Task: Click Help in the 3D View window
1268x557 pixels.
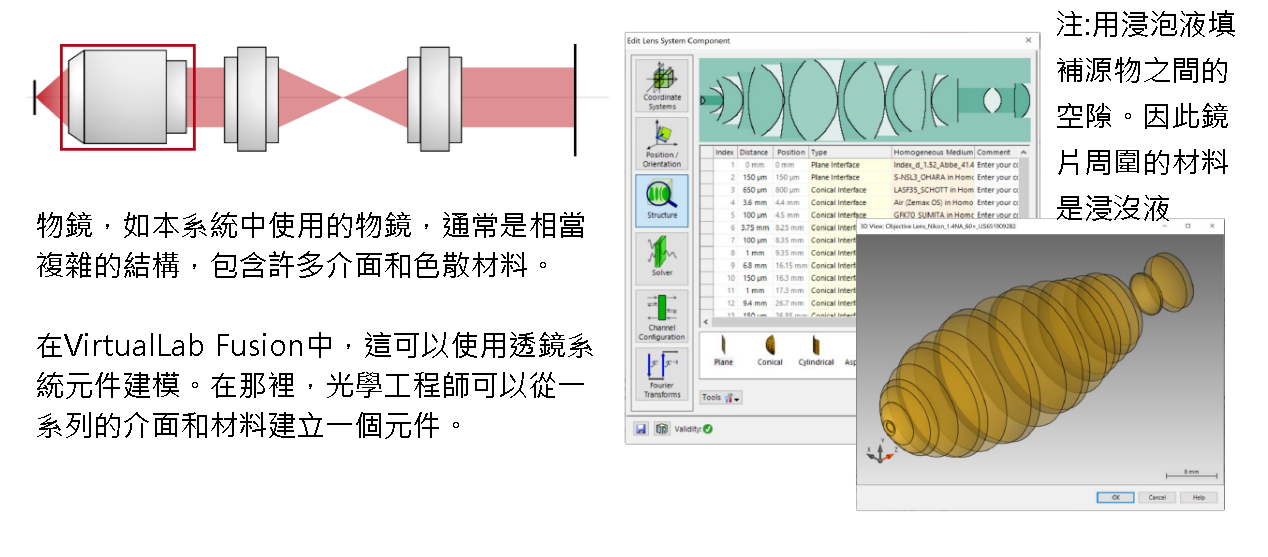Action: [1198, 497]
